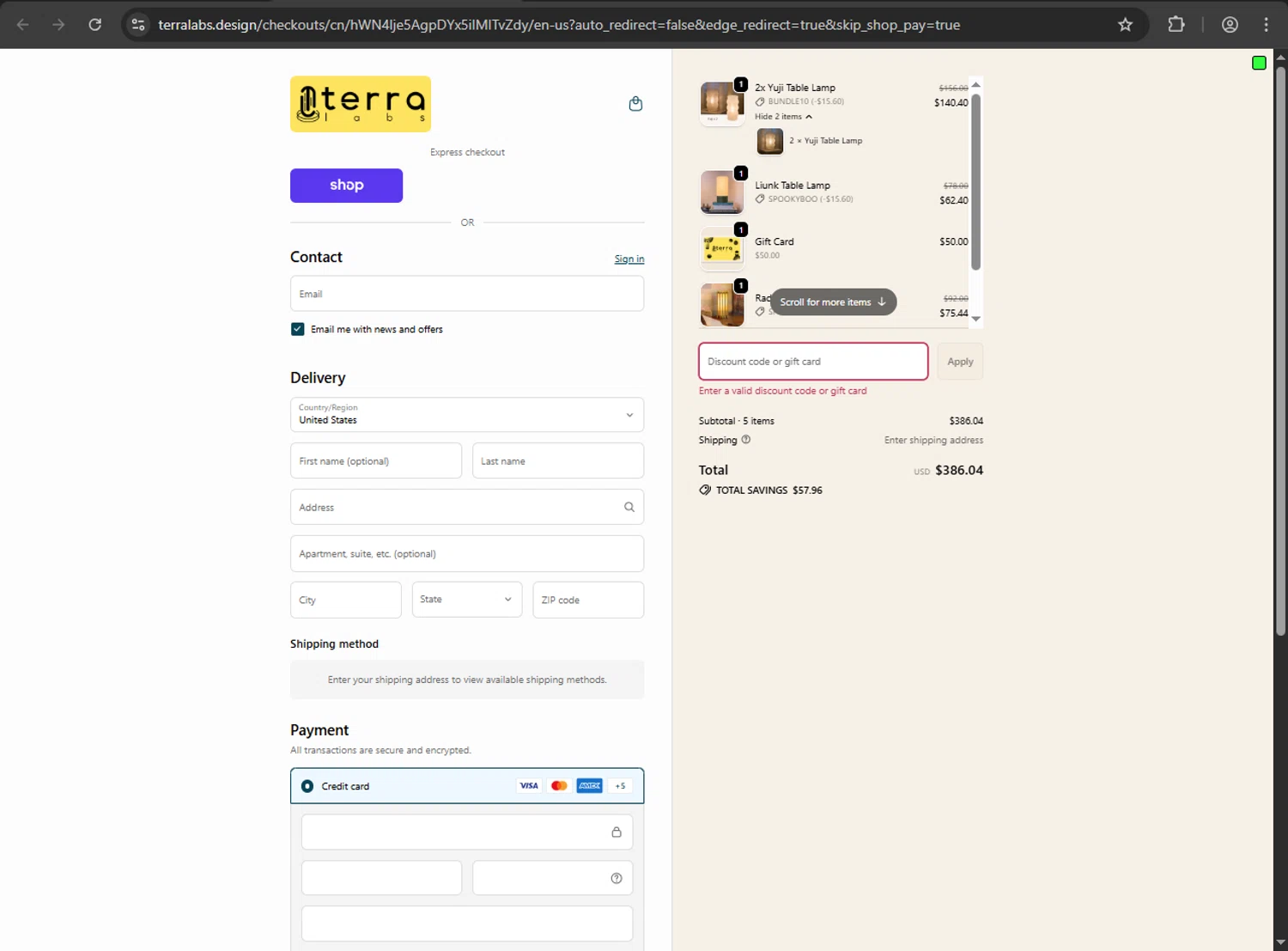Click the order summary scroll down arrow
The width and height of the screenshot is (1288, 951).
point(975,319)
